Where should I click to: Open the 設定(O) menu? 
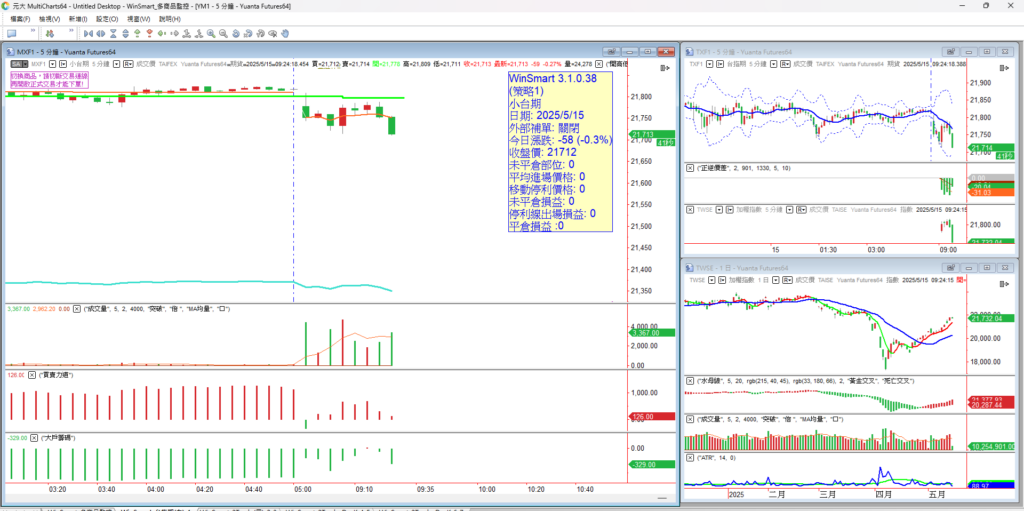[x=107, y=19]
